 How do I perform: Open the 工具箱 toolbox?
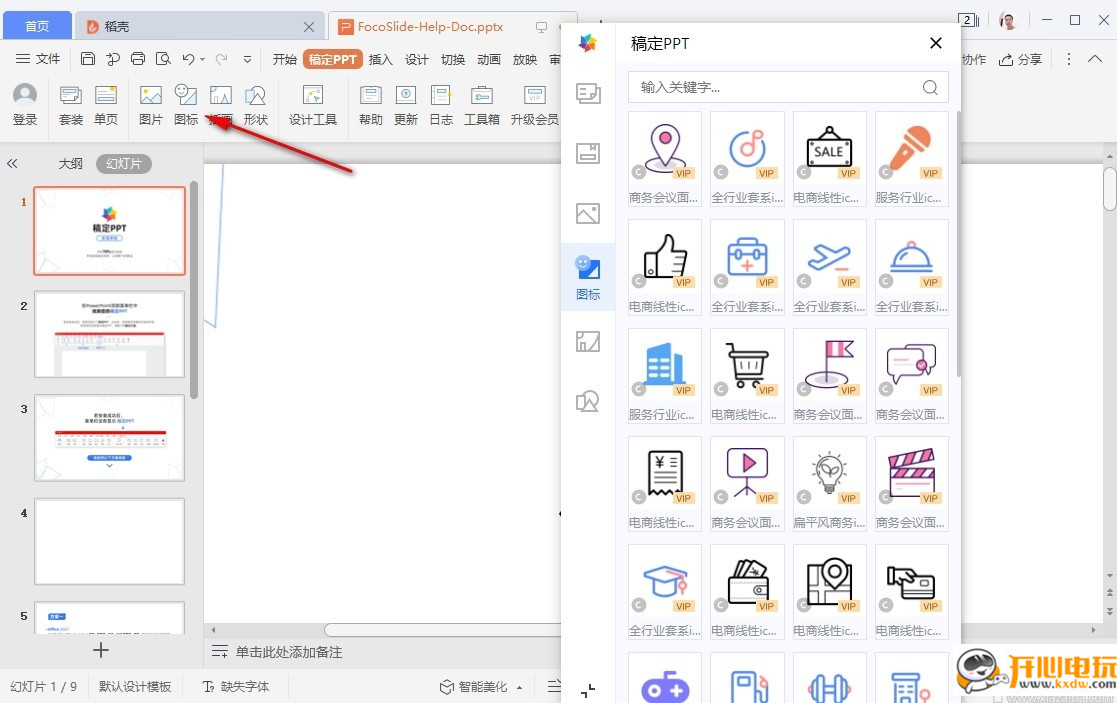(x=481, y=105)
